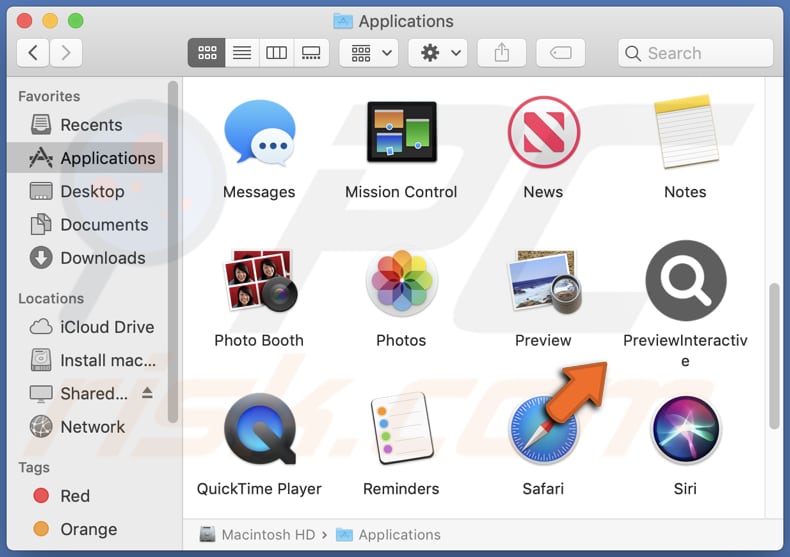
Task: Select iCloud Drive in the sidebar
Action: [86, 327]
